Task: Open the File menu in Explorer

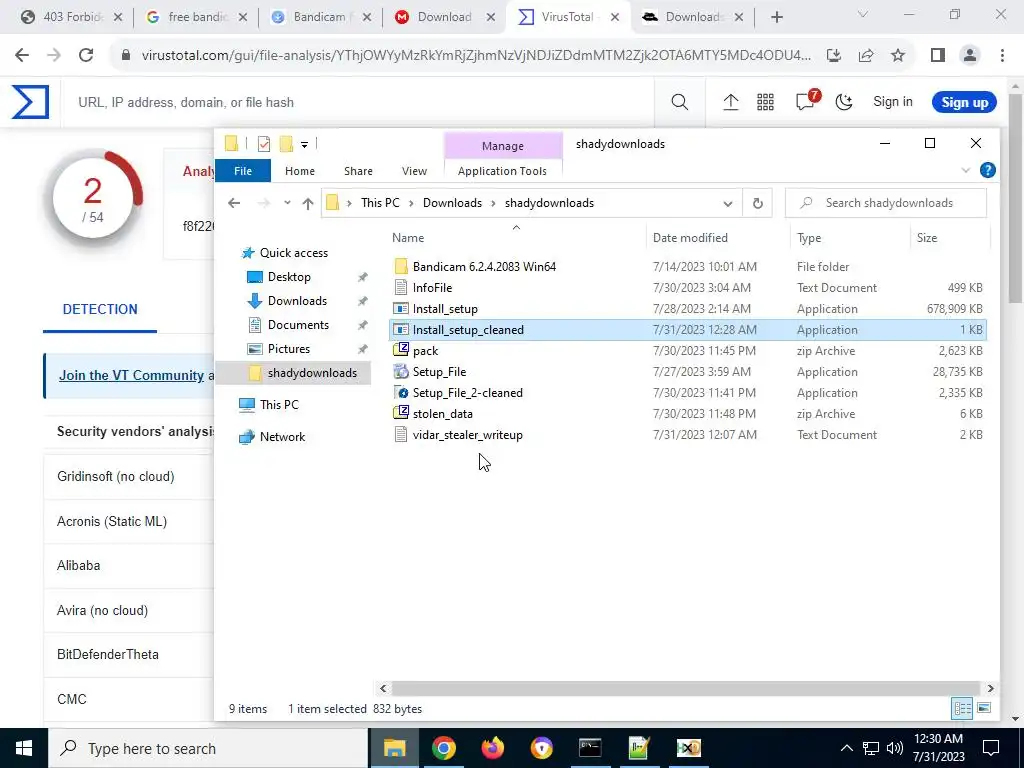Action: (242, 171)
